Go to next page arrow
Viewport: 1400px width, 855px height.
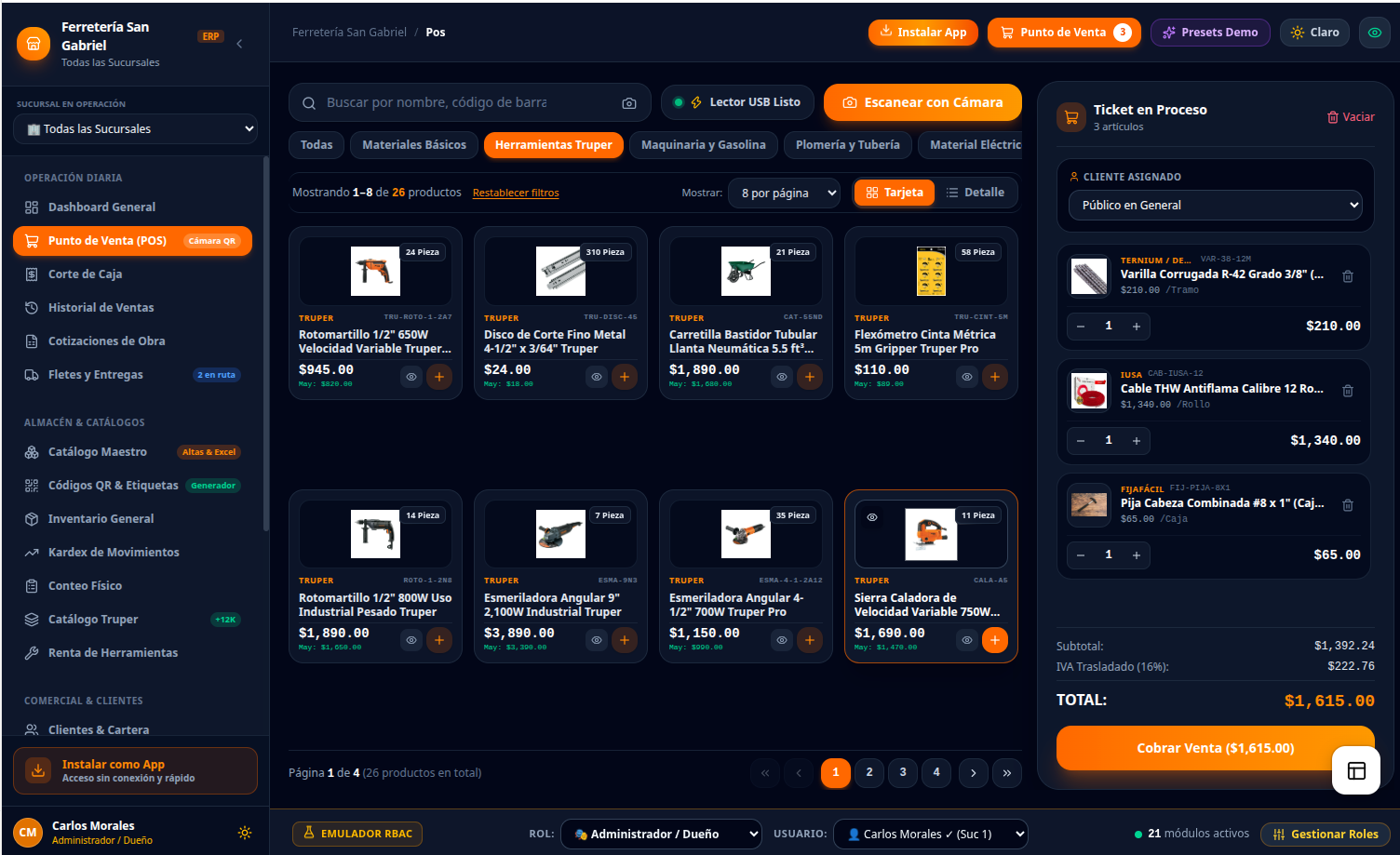(974, 773)
